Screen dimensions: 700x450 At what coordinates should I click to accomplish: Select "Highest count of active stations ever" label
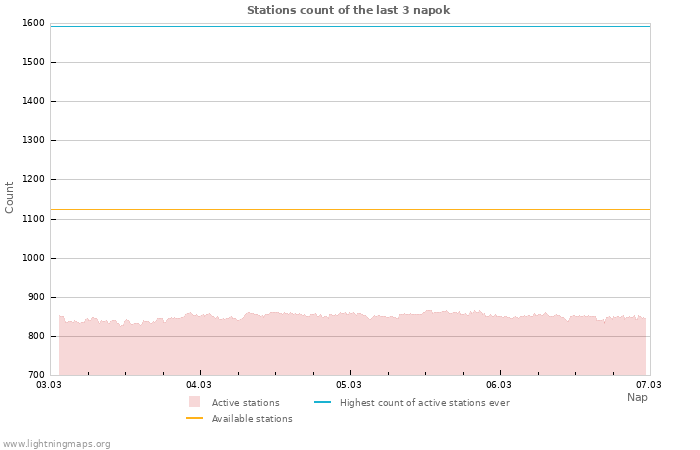(424, 403)
